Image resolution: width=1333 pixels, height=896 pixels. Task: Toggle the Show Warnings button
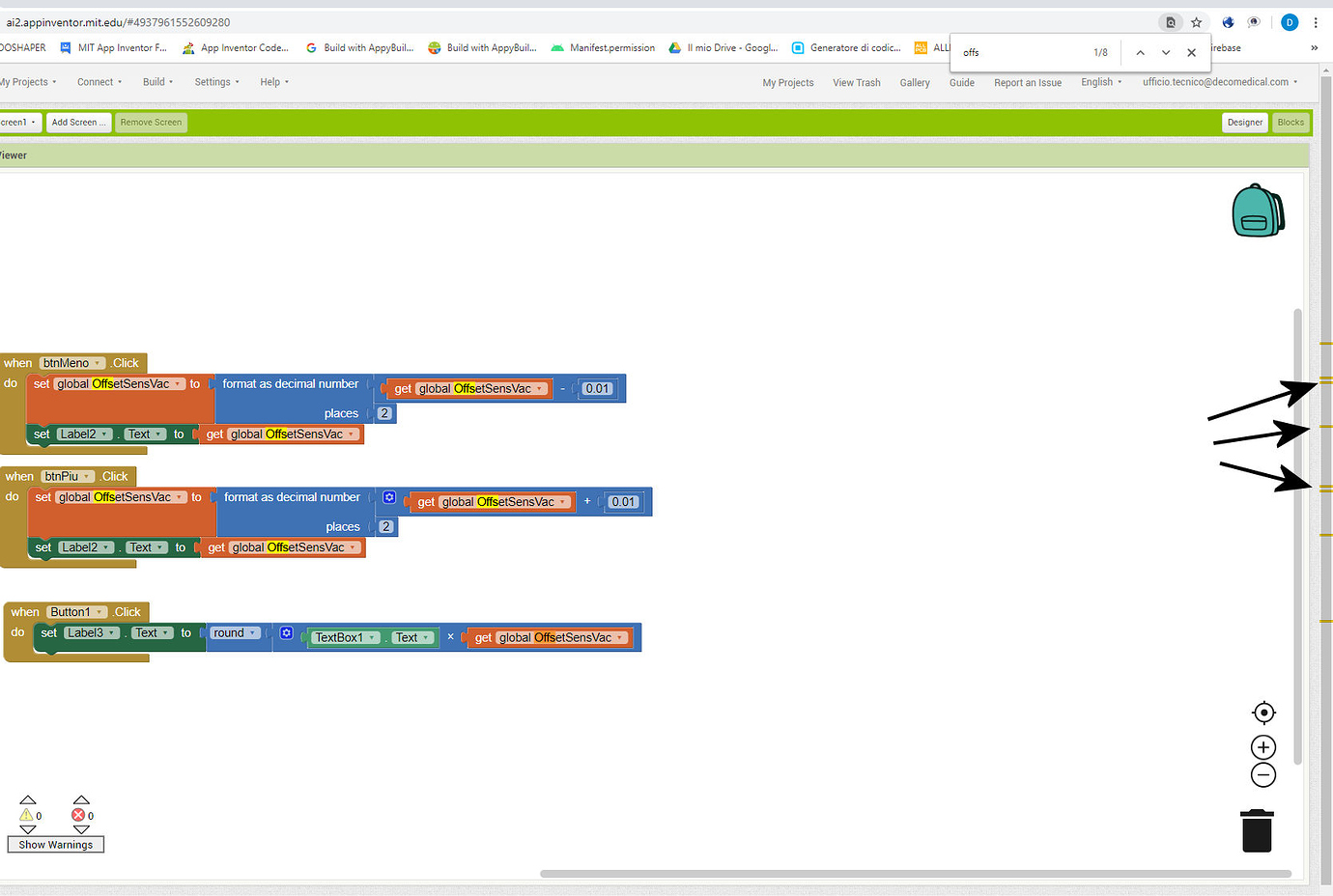[x=55, y=844]
